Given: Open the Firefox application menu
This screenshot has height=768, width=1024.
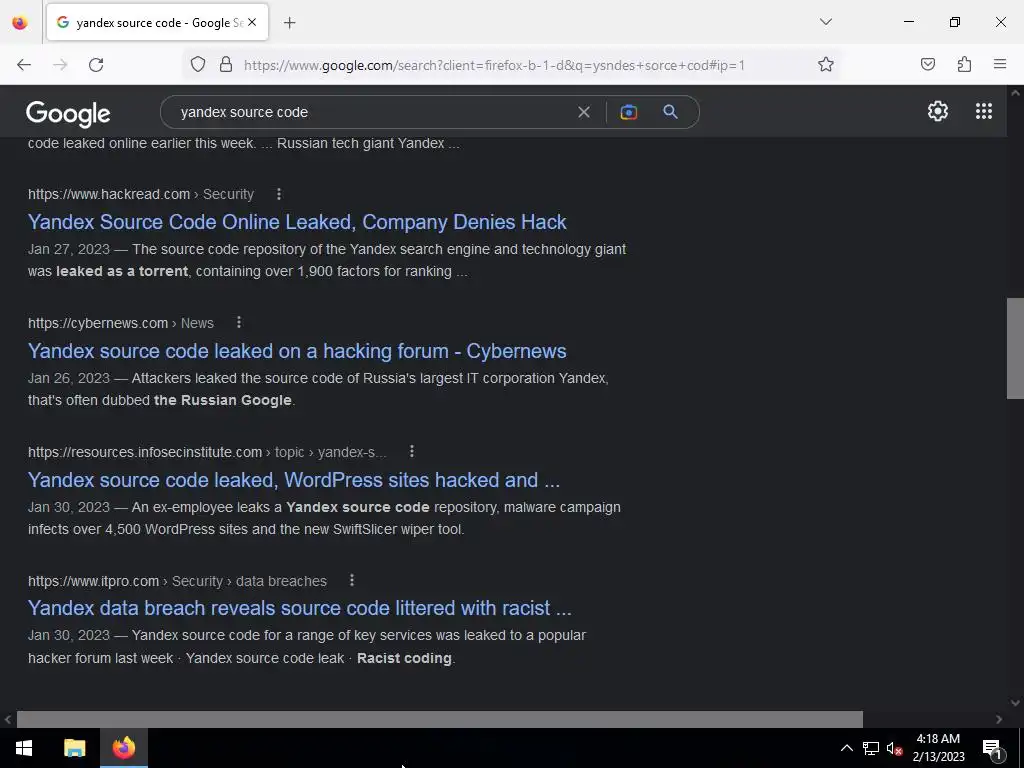Looking at the screenshot, I should tap(1000, 65).
